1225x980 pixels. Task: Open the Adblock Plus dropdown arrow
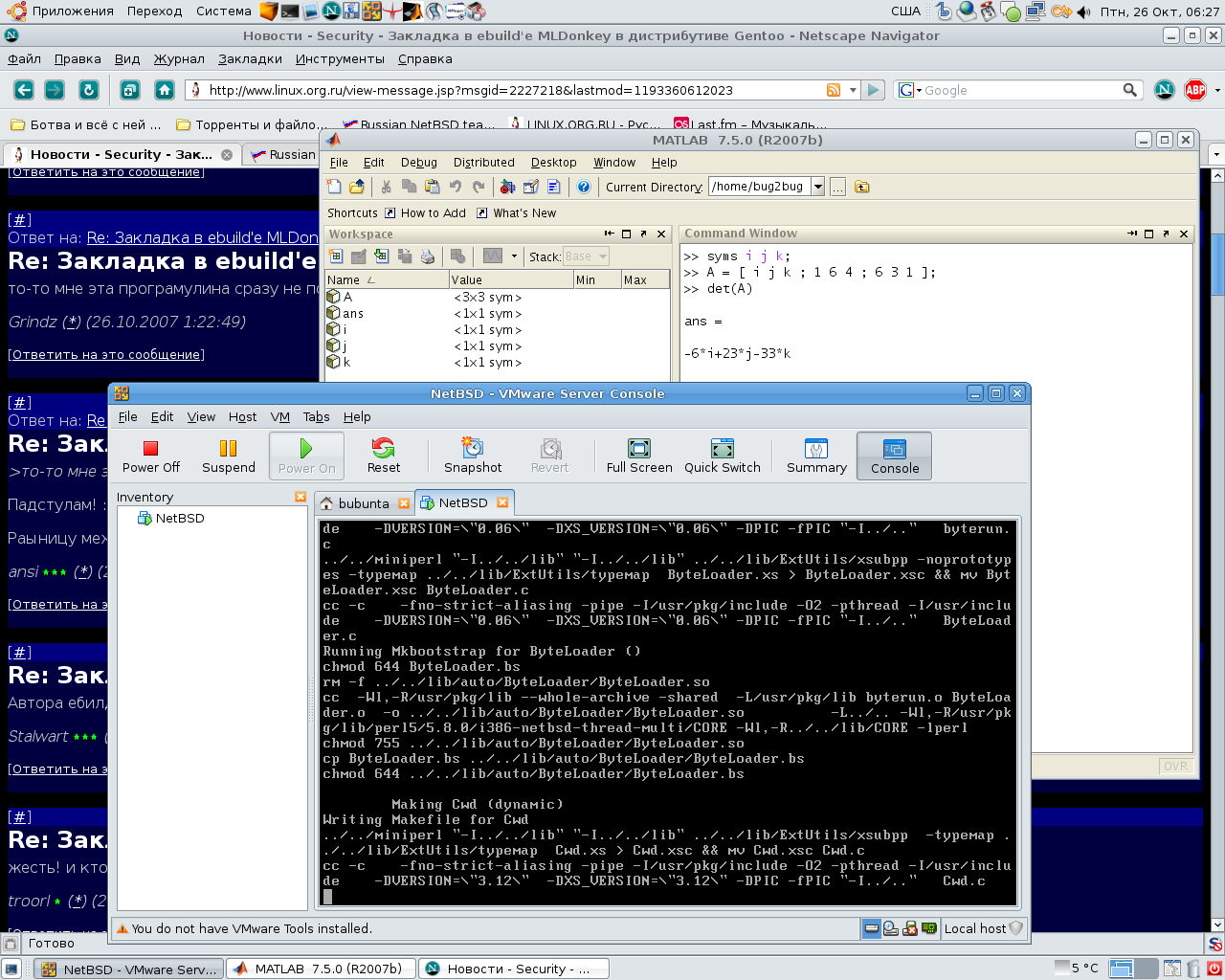coord(1217,90)
